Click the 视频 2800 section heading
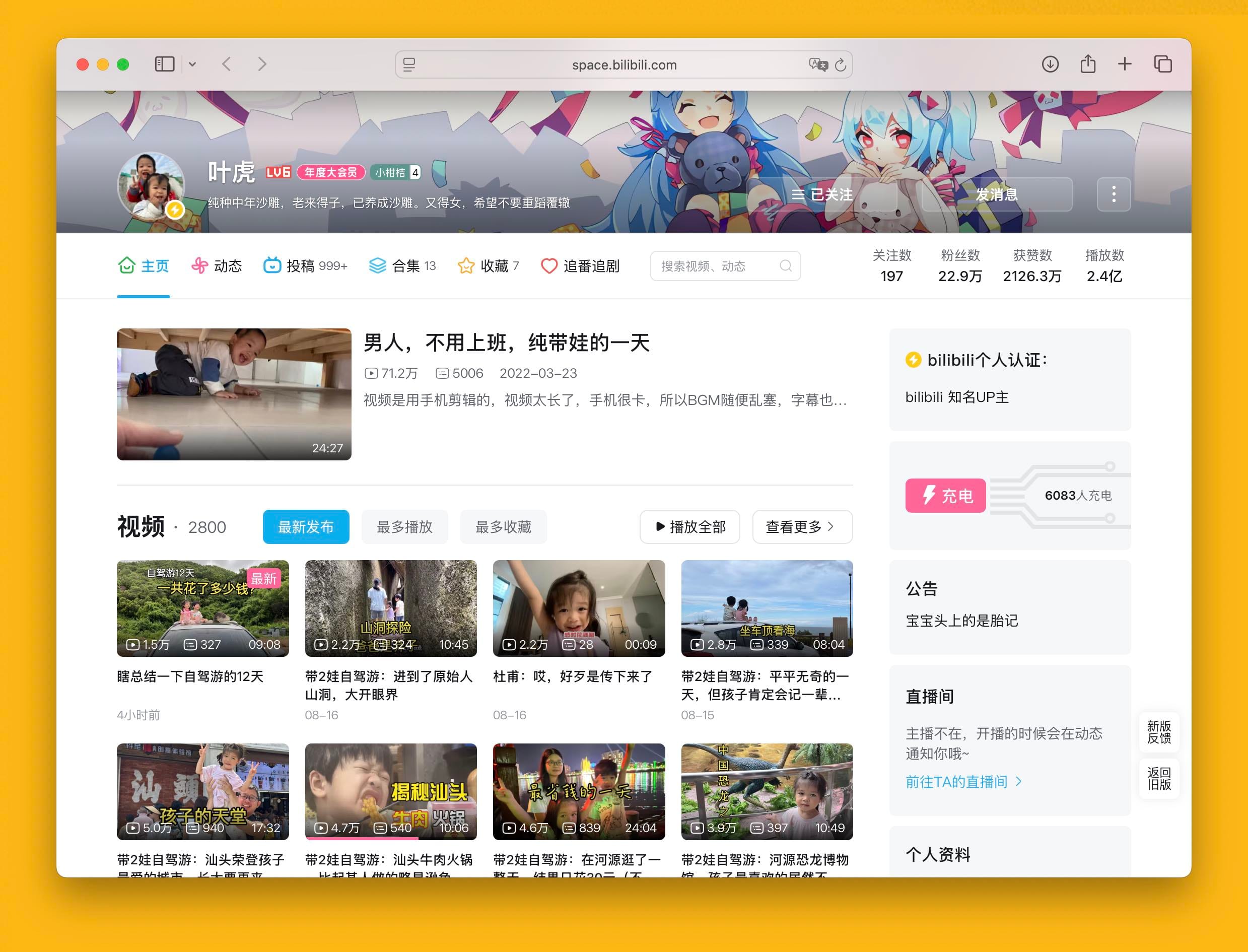The image size is (1248, 952). (172, 527)
